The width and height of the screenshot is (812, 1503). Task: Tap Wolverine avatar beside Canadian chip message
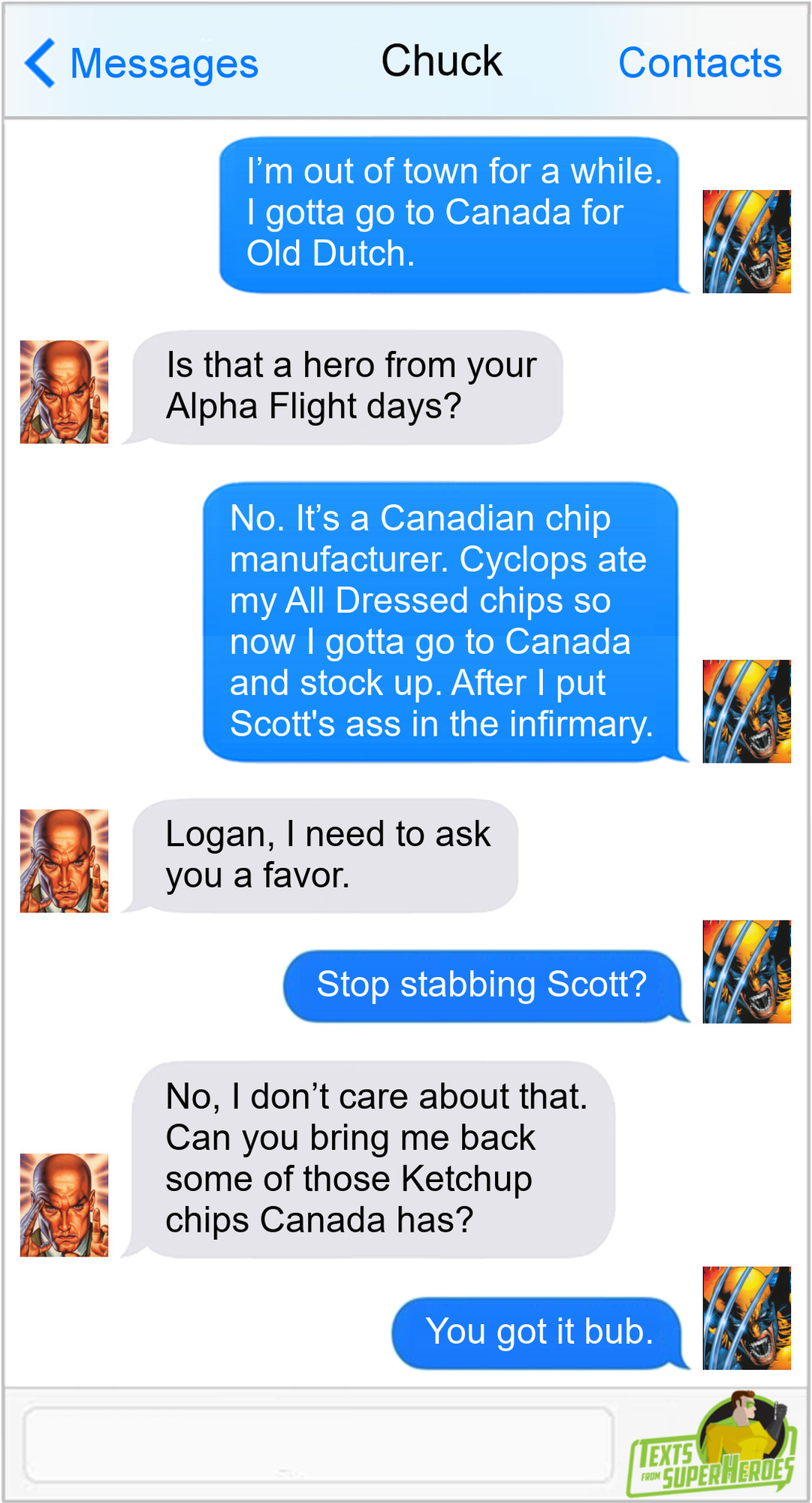point(747,712)
